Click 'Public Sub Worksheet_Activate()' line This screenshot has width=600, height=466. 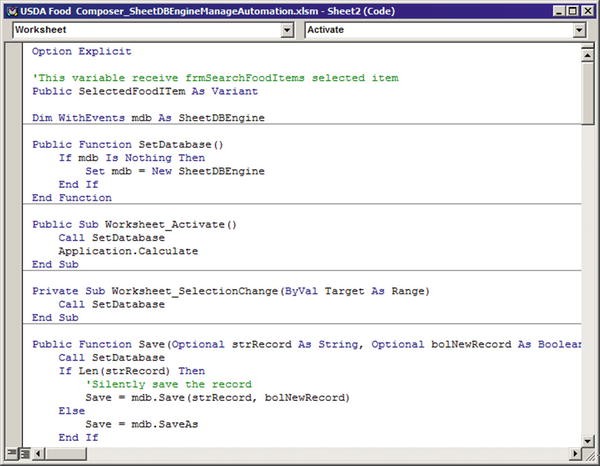pos(134,225)
